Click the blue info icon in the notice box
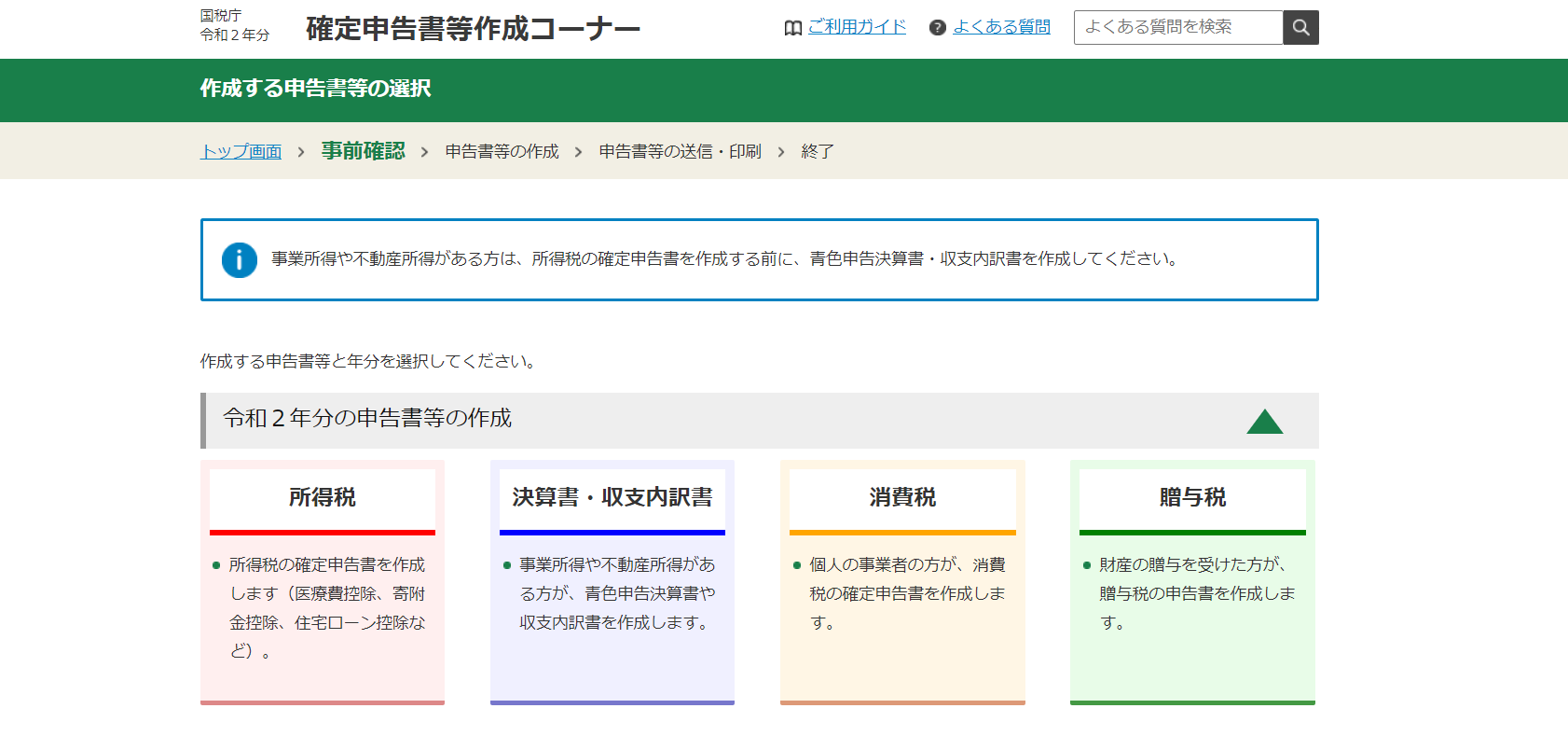1568x750 pixels. (240, 260)
